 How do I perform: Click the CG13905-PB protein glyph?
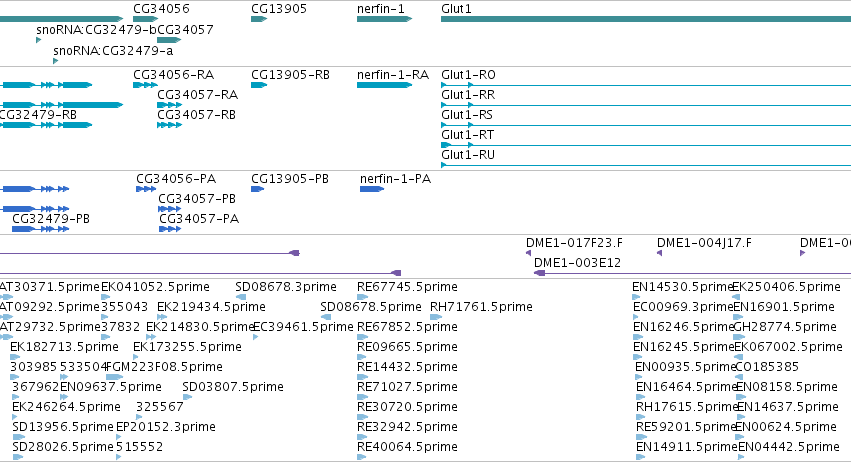[x=257, y=189]
